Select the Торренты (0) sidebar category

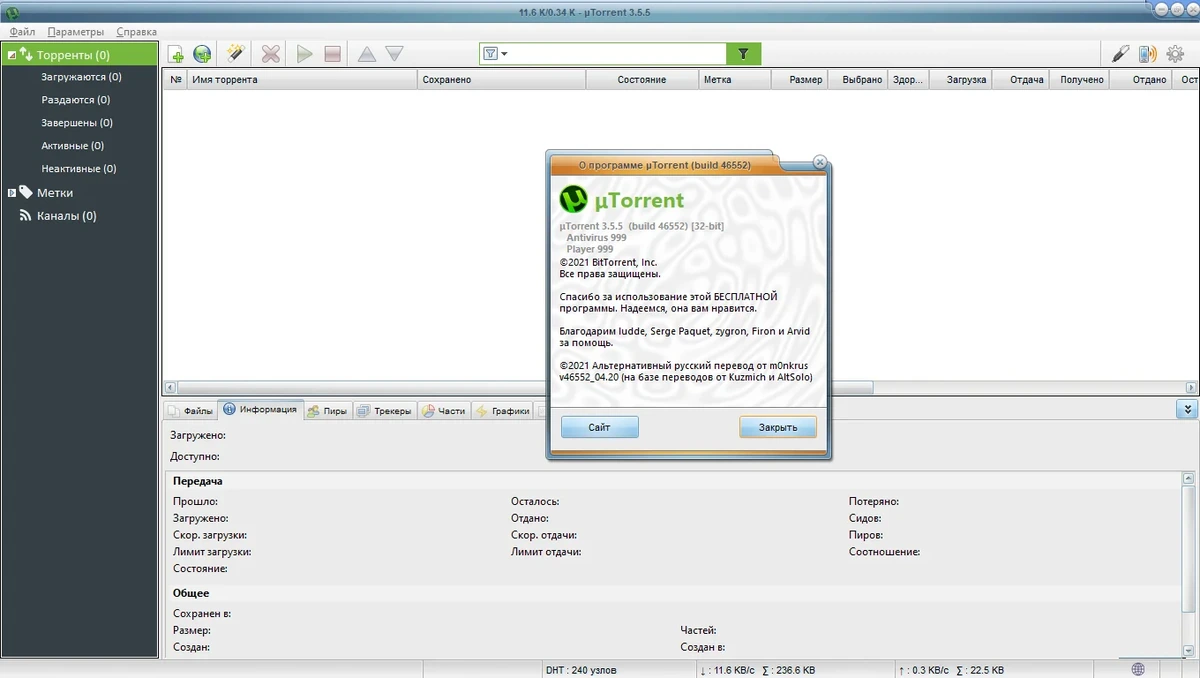coord(80,55)
